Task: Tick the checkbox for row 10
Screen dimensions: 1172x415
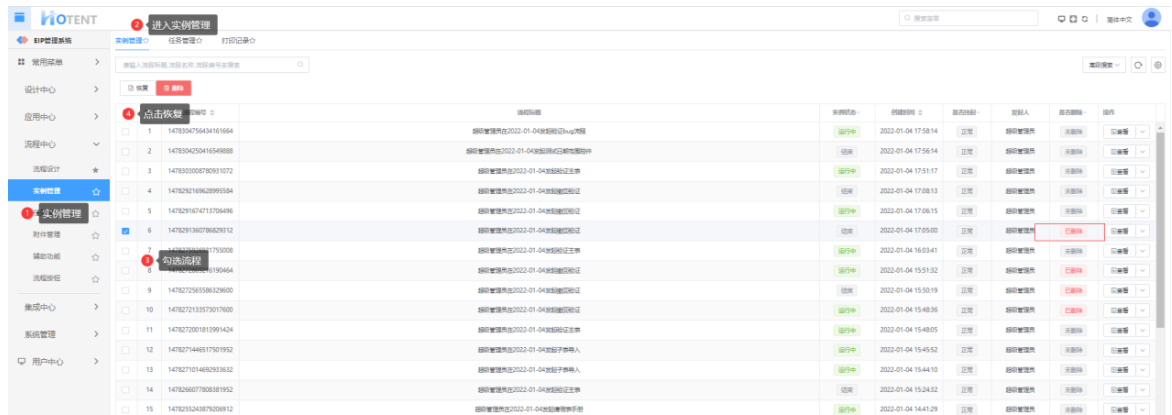Action: [126, 310]
